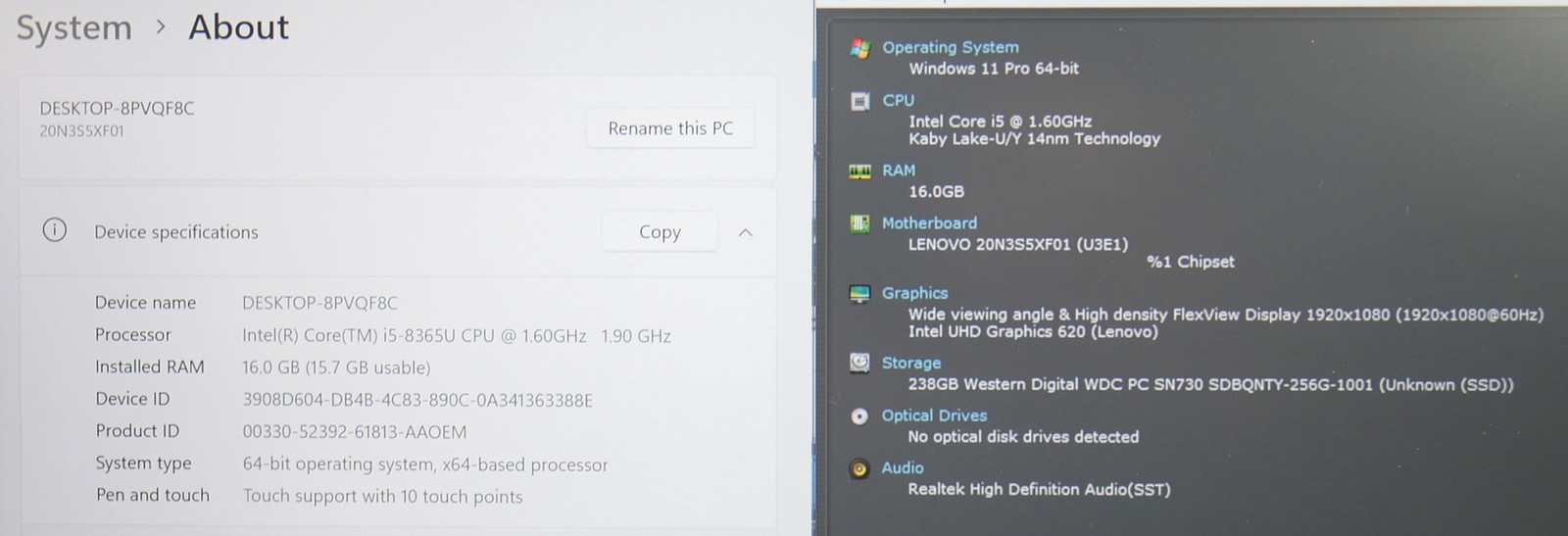The height and width of the screenshot is (536, 1568).
Task: Click the Rename this PC button
Action: tap(670, 128)
